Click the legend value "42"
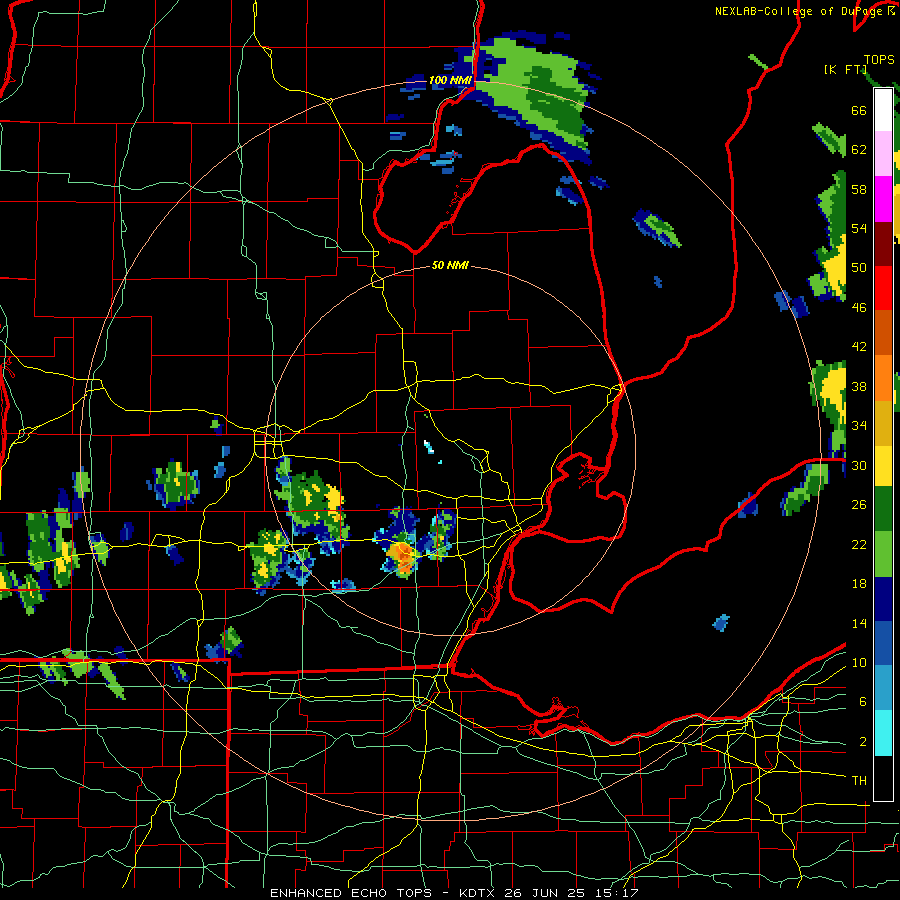This screenshot has height=900, width=900. click(x=859, y=347)
